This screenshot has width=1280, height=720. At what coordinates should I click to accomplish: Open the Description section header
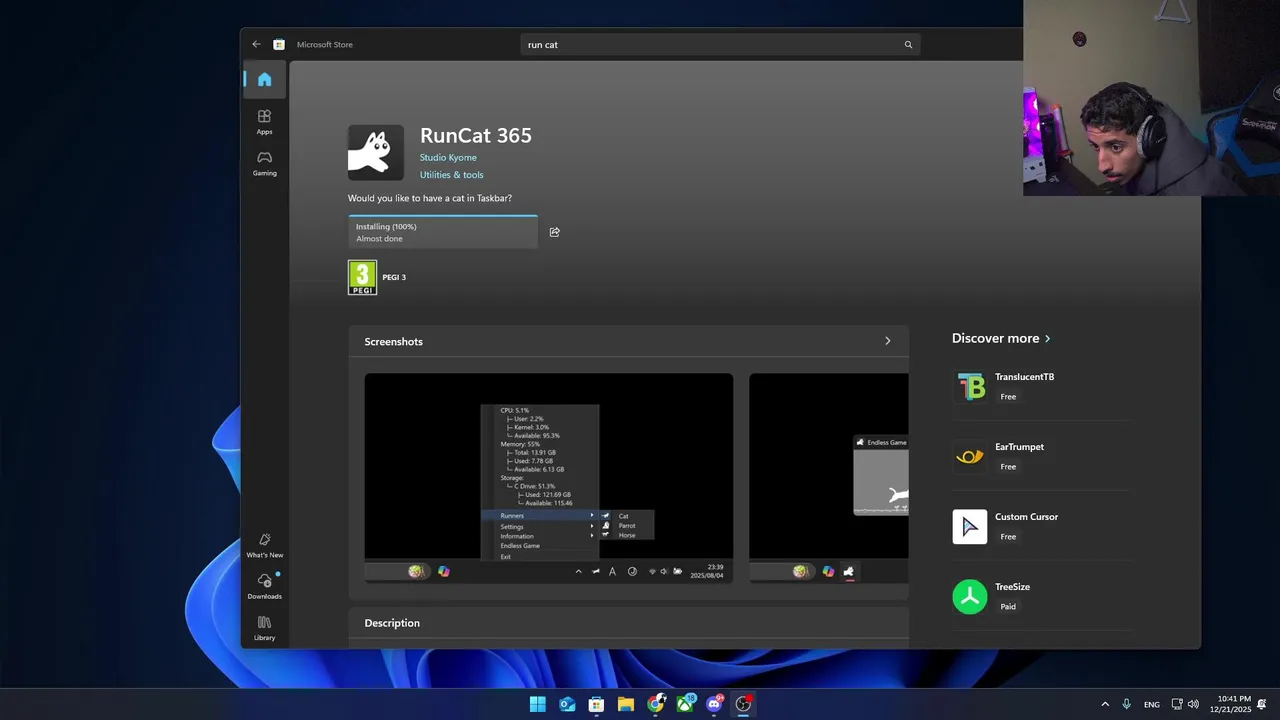click(x=628, y=622)
